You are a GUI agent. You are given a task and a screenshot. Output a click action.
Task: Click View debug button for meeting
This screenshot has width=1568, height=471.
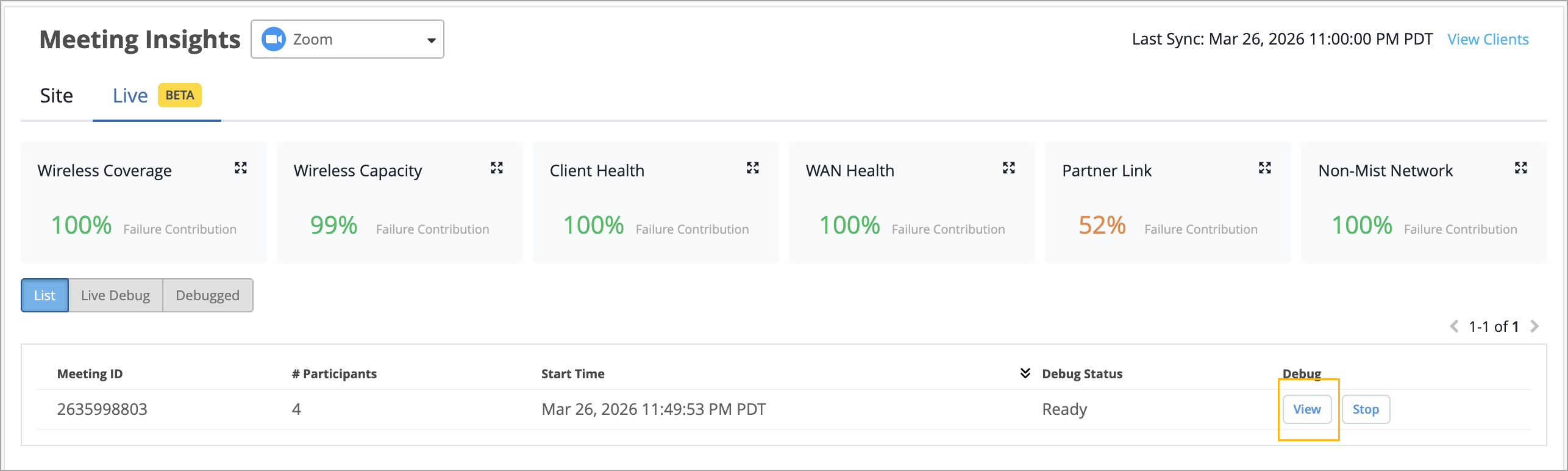(1307, 409)
